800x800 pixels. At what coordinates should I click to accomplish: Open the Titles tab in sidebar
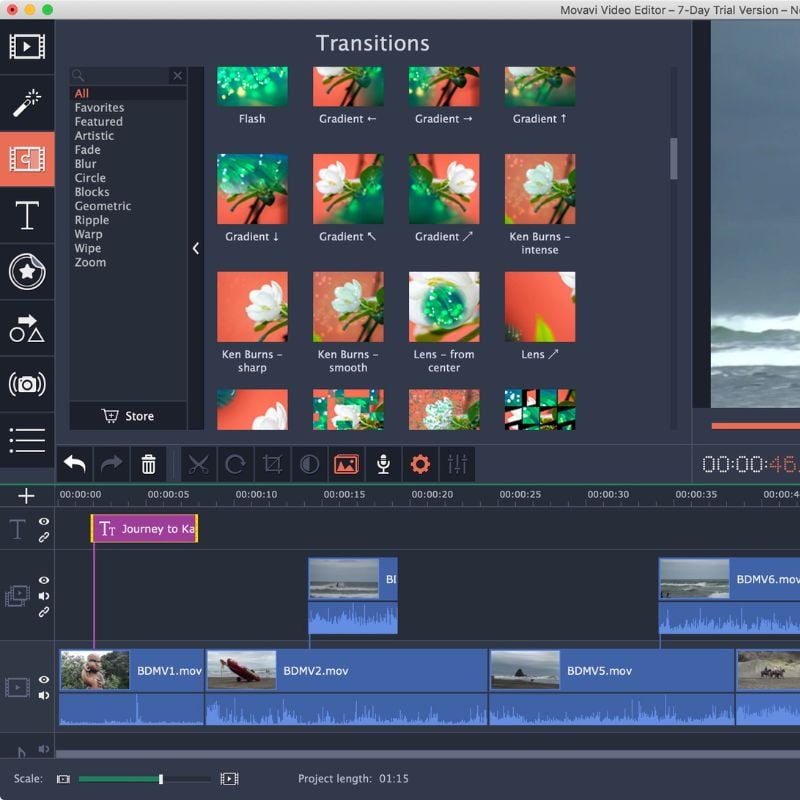[27, 215]
